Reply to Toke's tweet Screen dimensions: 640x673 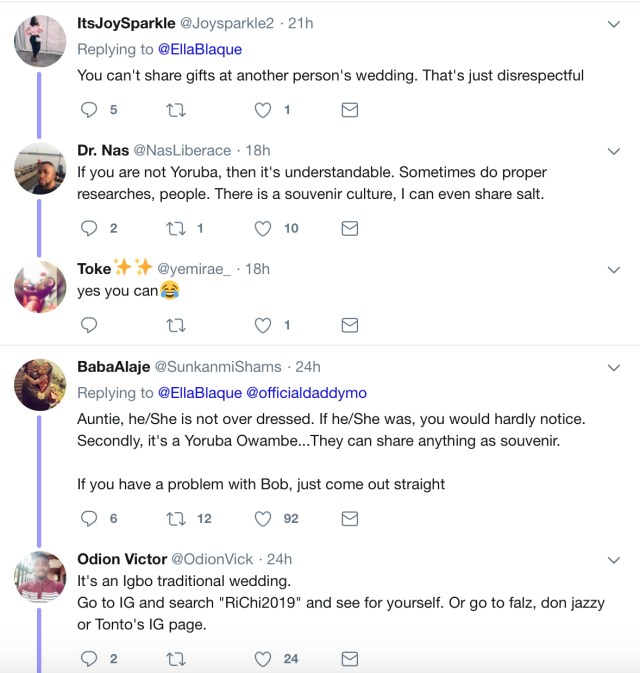90,325
